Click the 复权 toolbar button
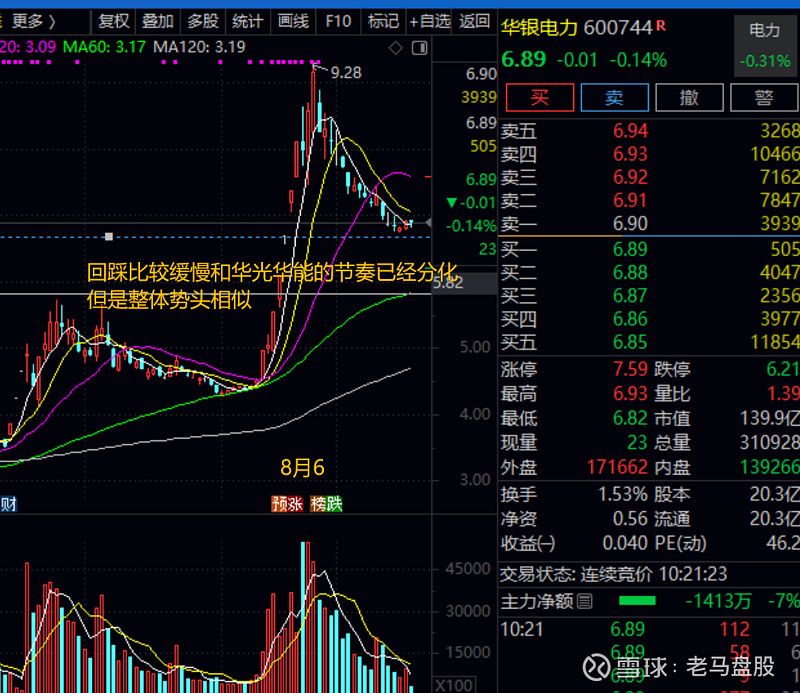This screenshot has height=693, width=800. pos(113,21)
